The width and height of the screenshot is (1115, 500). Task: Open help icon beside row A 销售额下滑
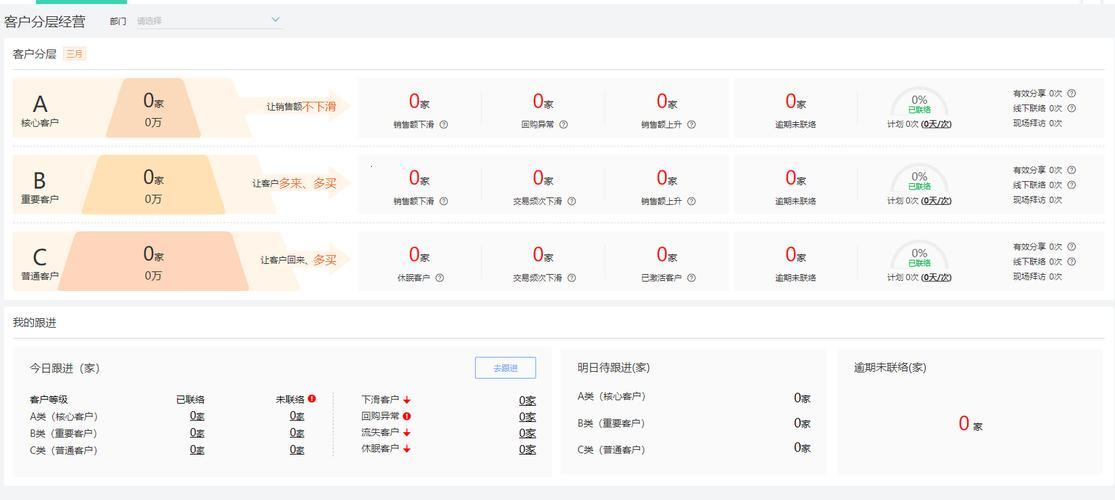(444, 124)
